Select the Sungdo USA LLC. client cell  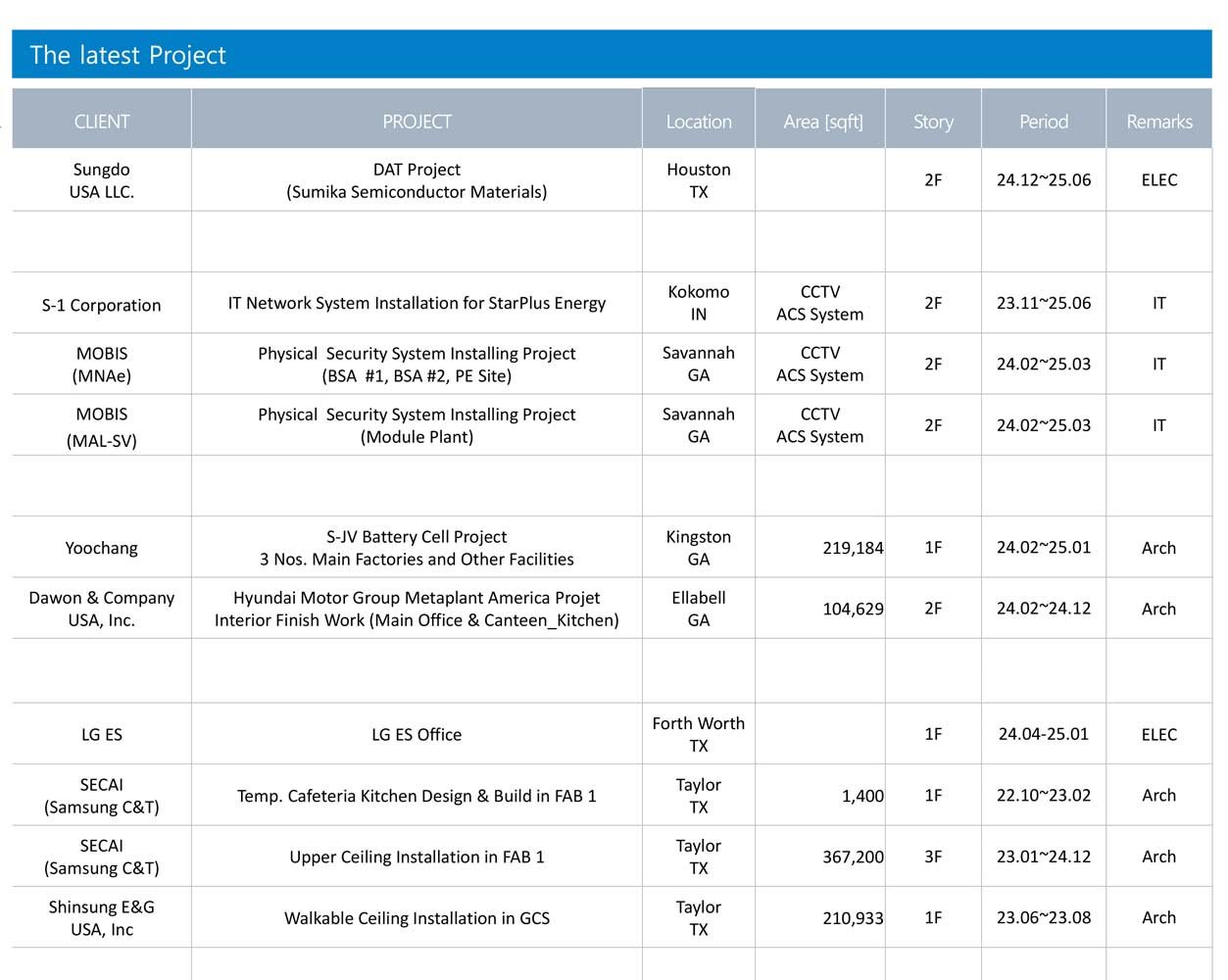(x=102, y=180)
